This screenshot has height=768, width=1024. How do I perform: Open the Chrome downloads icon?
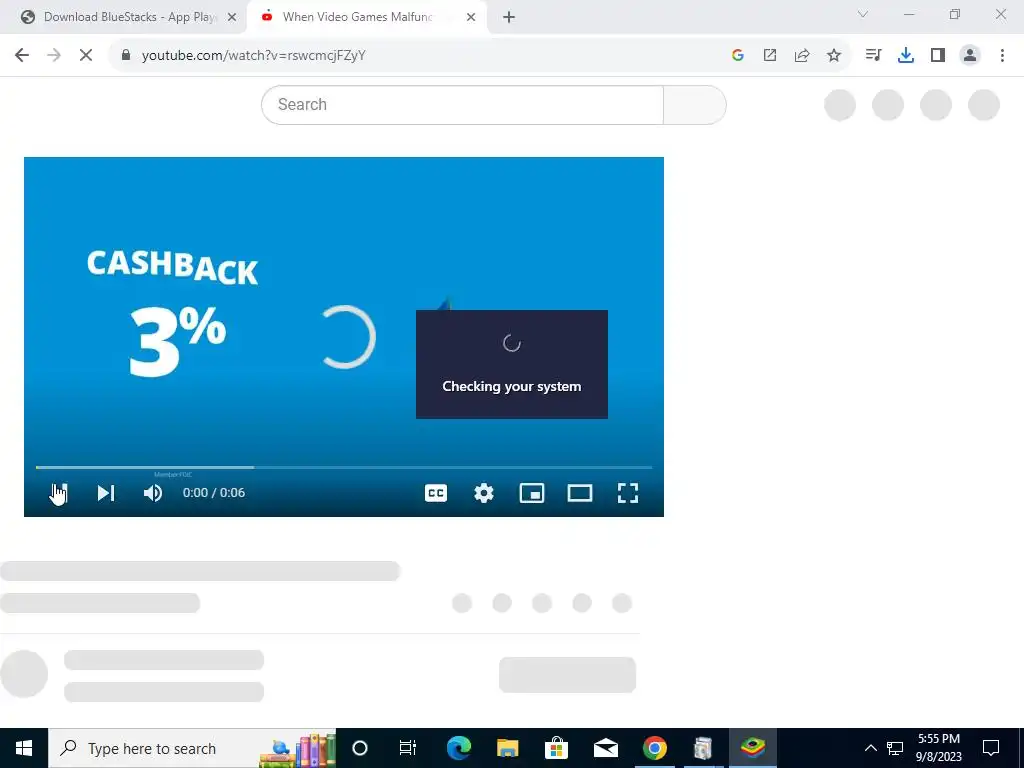pos(906,56)
